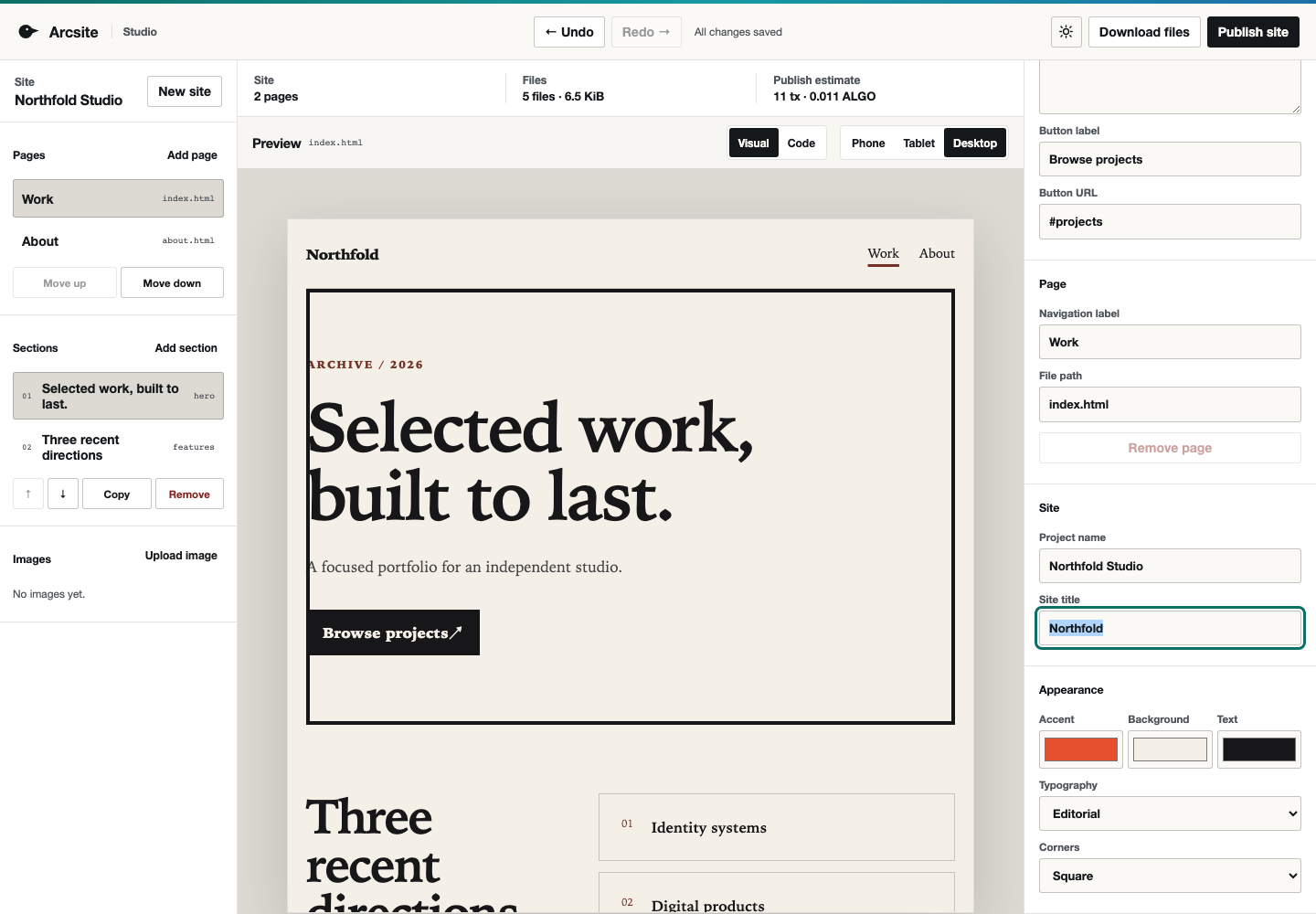1316x914 pixels.
Task: Select the 'Three recent directions' features section
Action: point(118,447)
